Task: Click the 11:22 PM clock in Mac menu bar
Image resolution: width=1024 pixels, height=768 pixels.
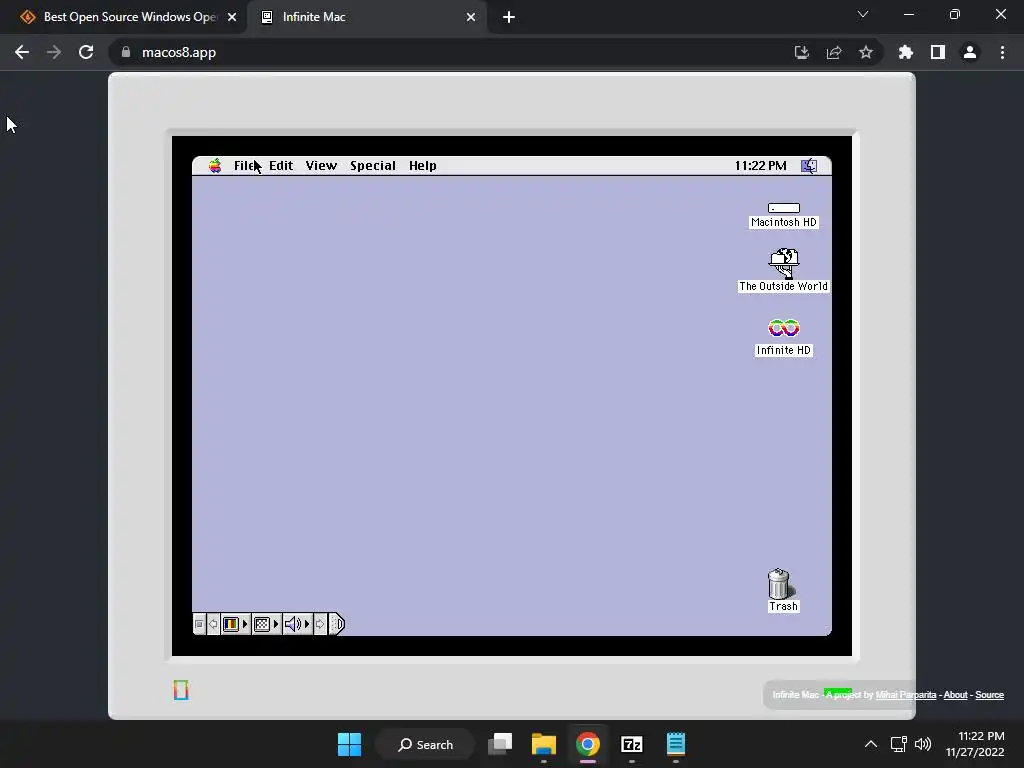Action: [760, 166]
